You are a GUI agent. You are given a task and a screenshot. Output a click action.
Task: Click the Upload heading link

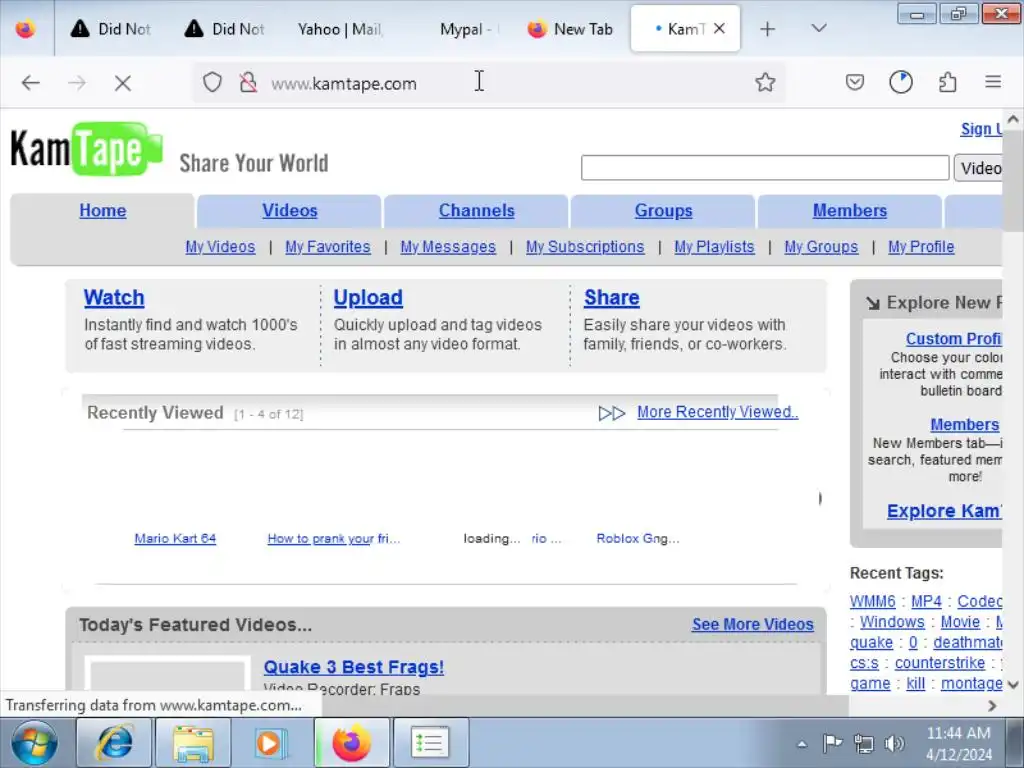coord(368,298)
